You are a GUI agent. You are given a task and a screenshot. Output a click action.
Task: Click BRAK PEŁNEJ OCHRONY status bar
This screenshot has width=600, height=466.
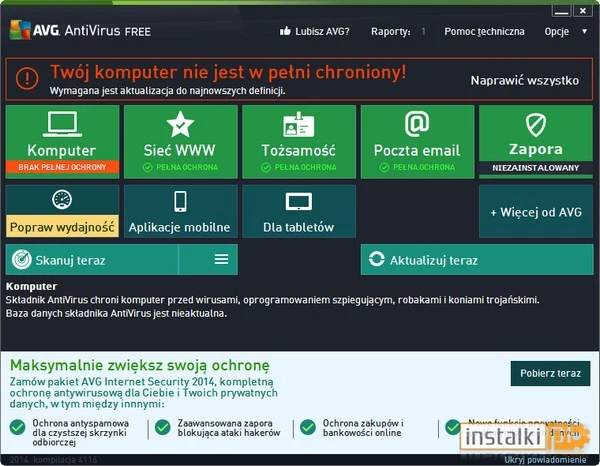click(x=62, y=167)
